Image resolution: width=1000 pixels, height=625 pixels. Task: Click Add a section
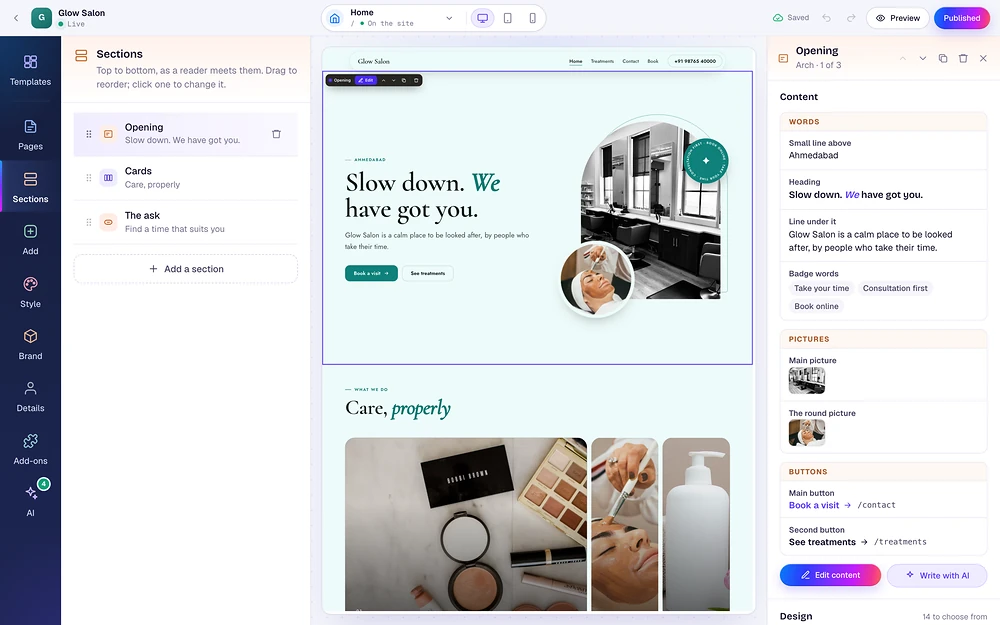tap(186, 268)
